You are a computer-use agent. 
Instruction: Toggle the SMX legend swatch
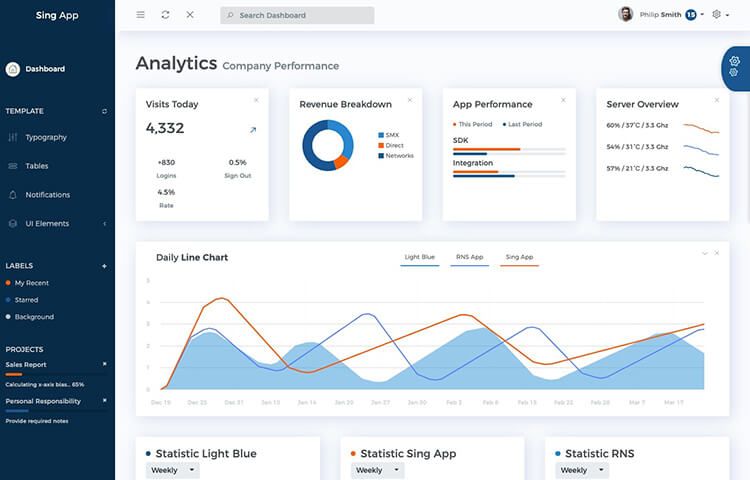[381, 135]
